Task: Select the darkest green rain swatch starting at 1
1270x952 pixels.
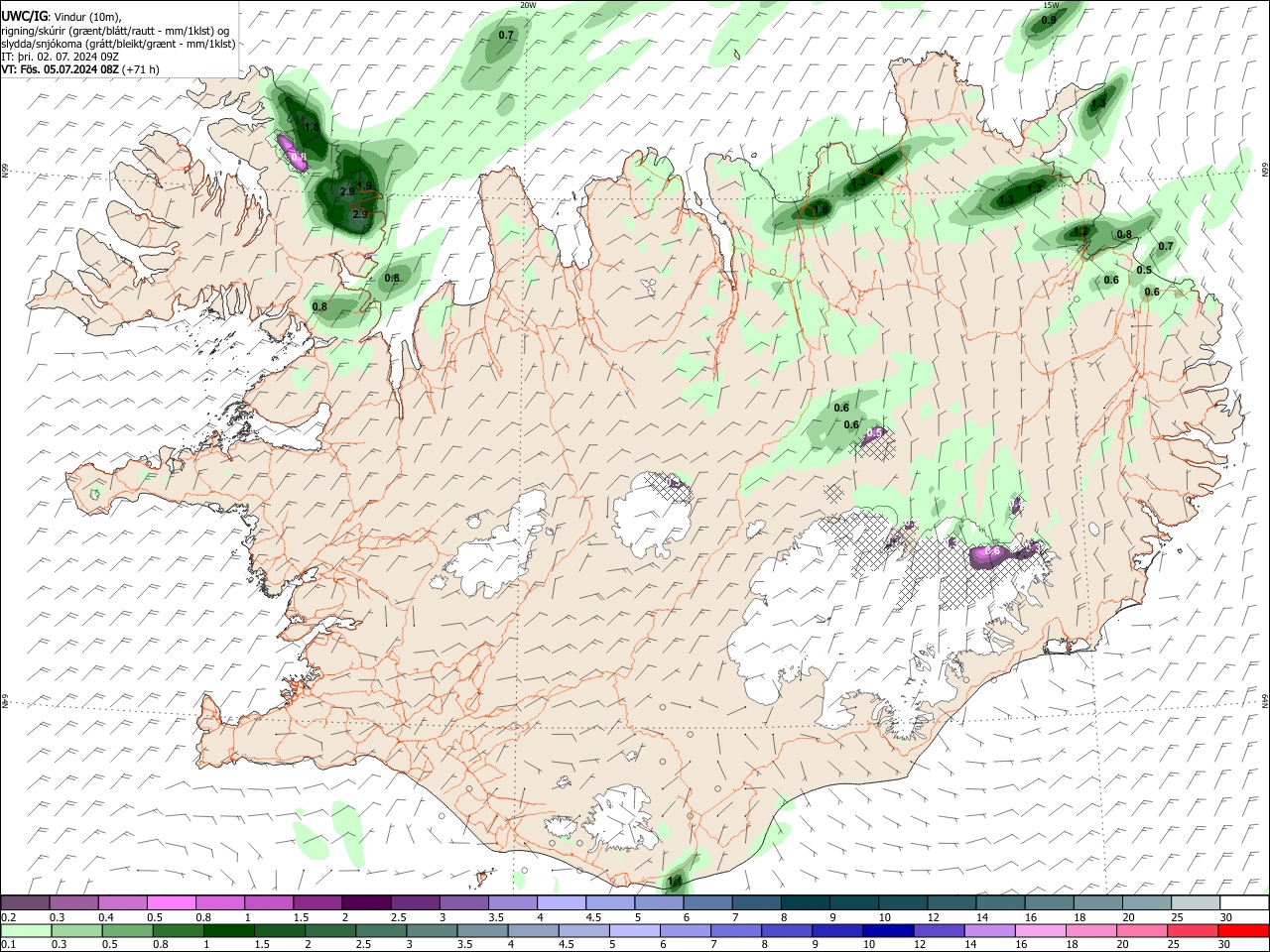Action: (228, 931)
